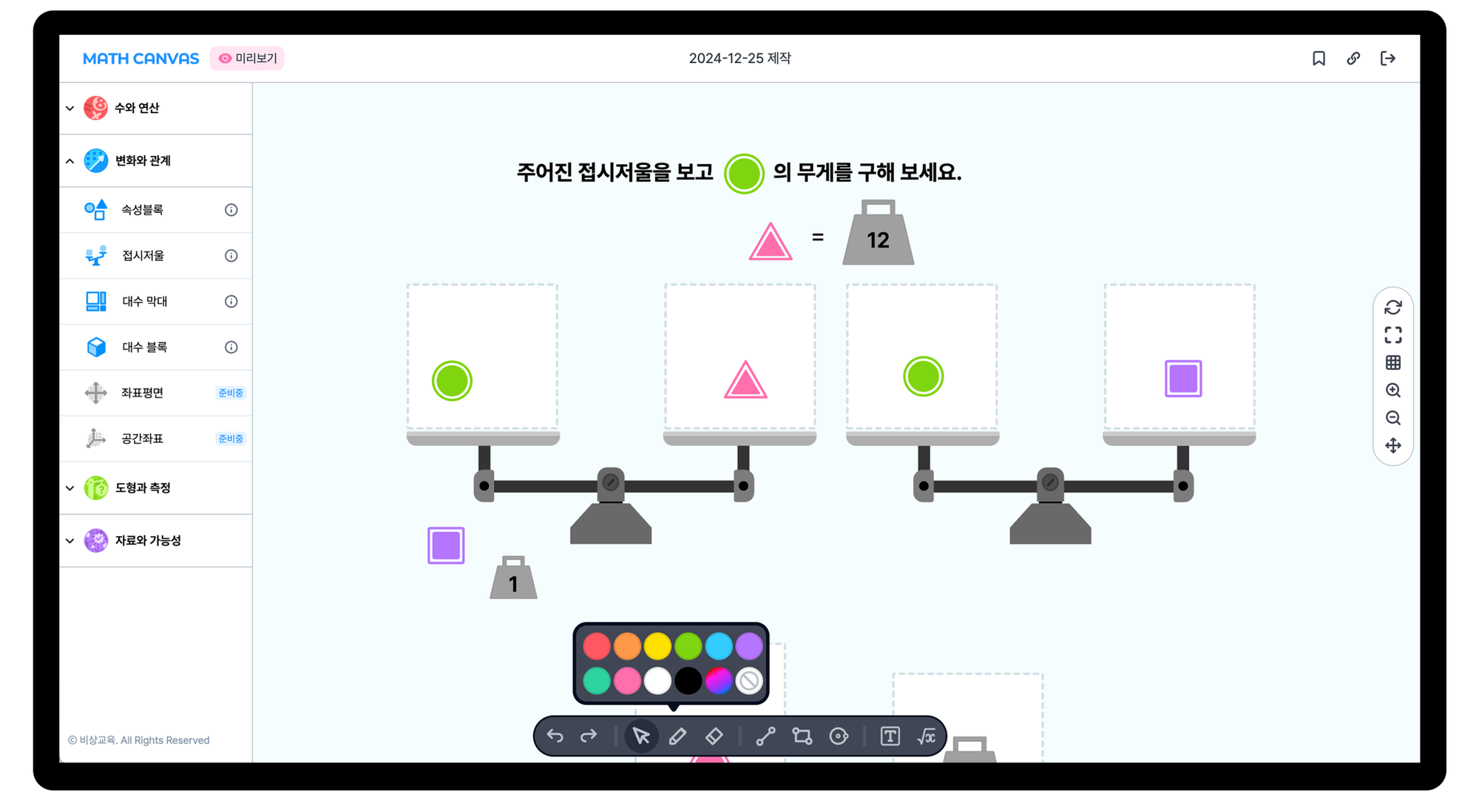Click the undo arrow icon

point(555,737)
